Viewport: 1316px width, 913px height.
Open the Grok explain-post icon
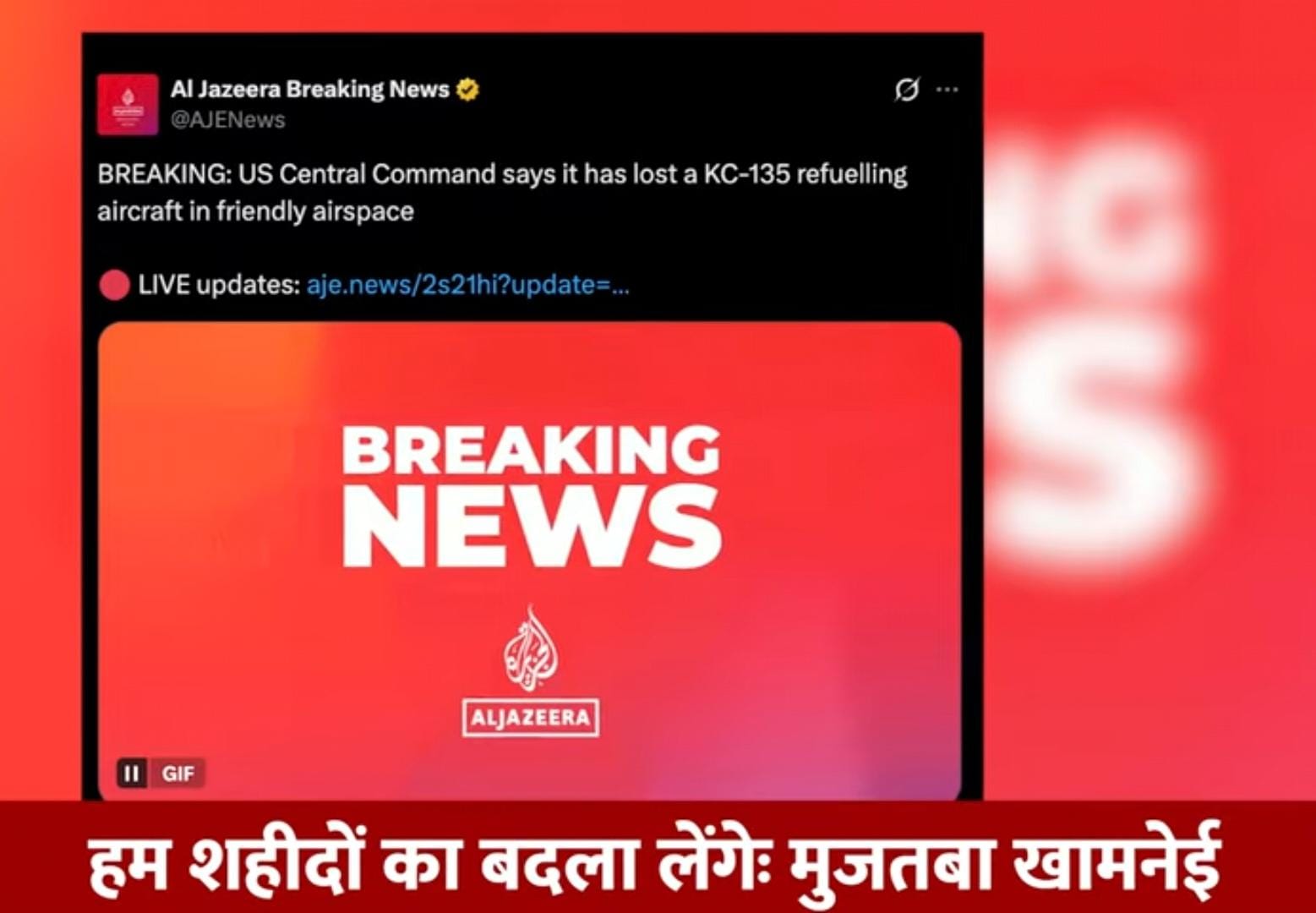906,90
